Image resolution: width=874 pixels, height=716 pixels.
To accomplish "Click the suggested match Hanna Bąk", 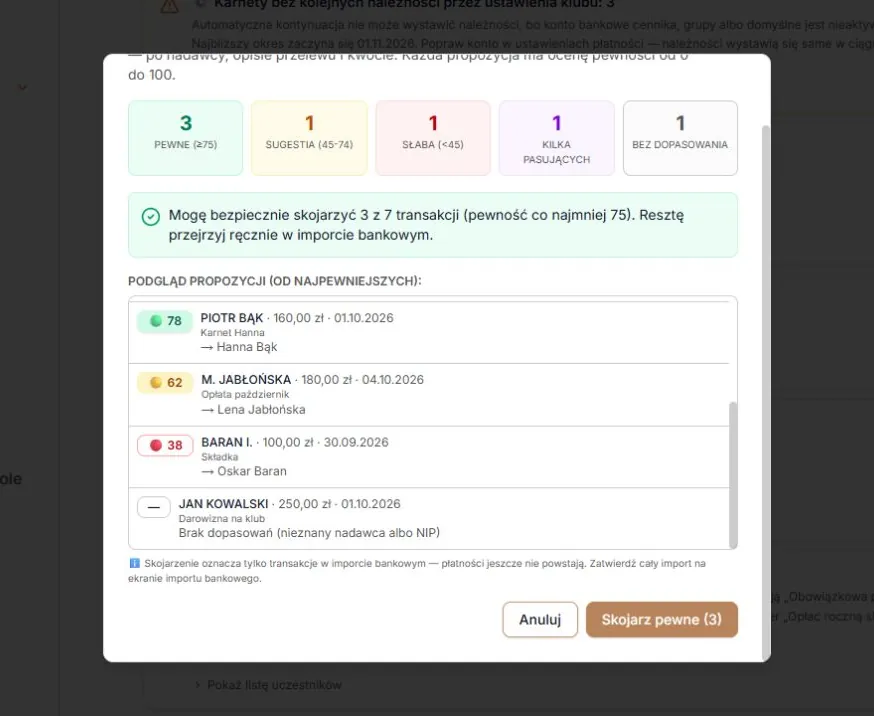I will point(247,347).
